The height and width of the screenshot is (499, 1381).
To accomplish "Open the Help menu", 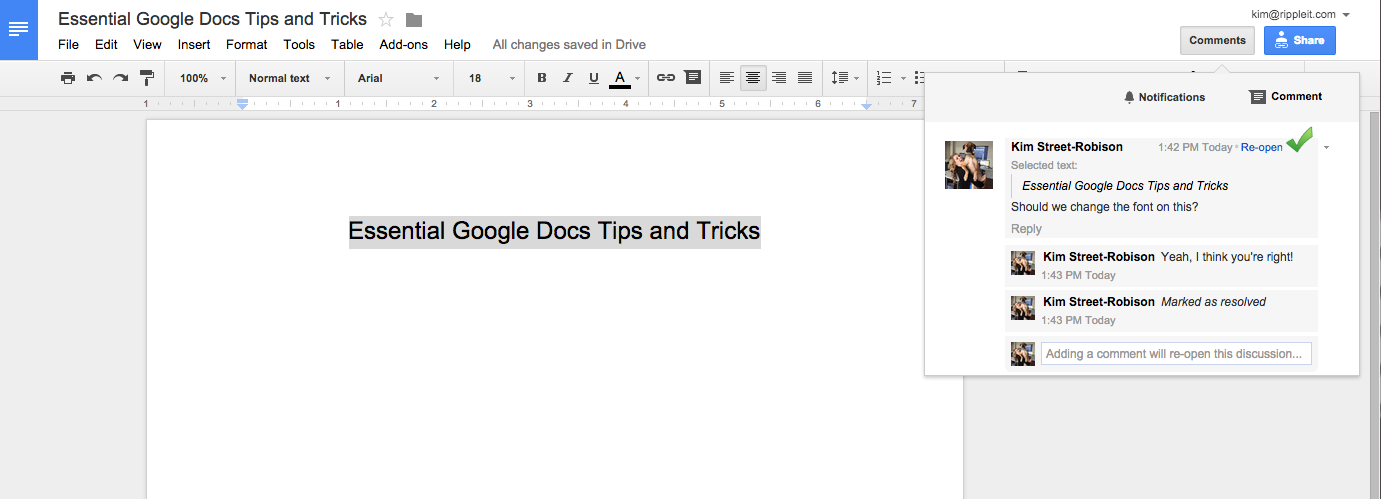I will click(457, 44).
